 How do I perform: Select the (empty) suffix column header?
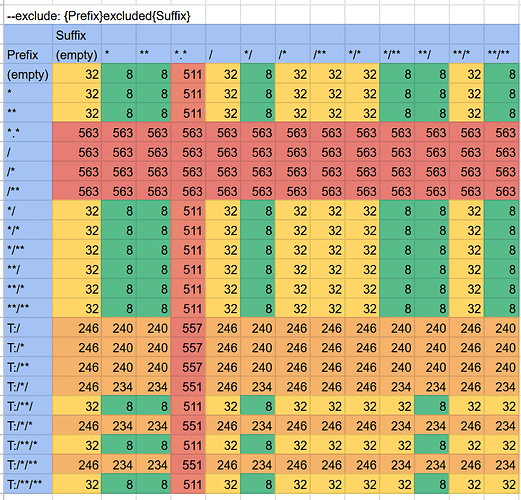(77, 54)
